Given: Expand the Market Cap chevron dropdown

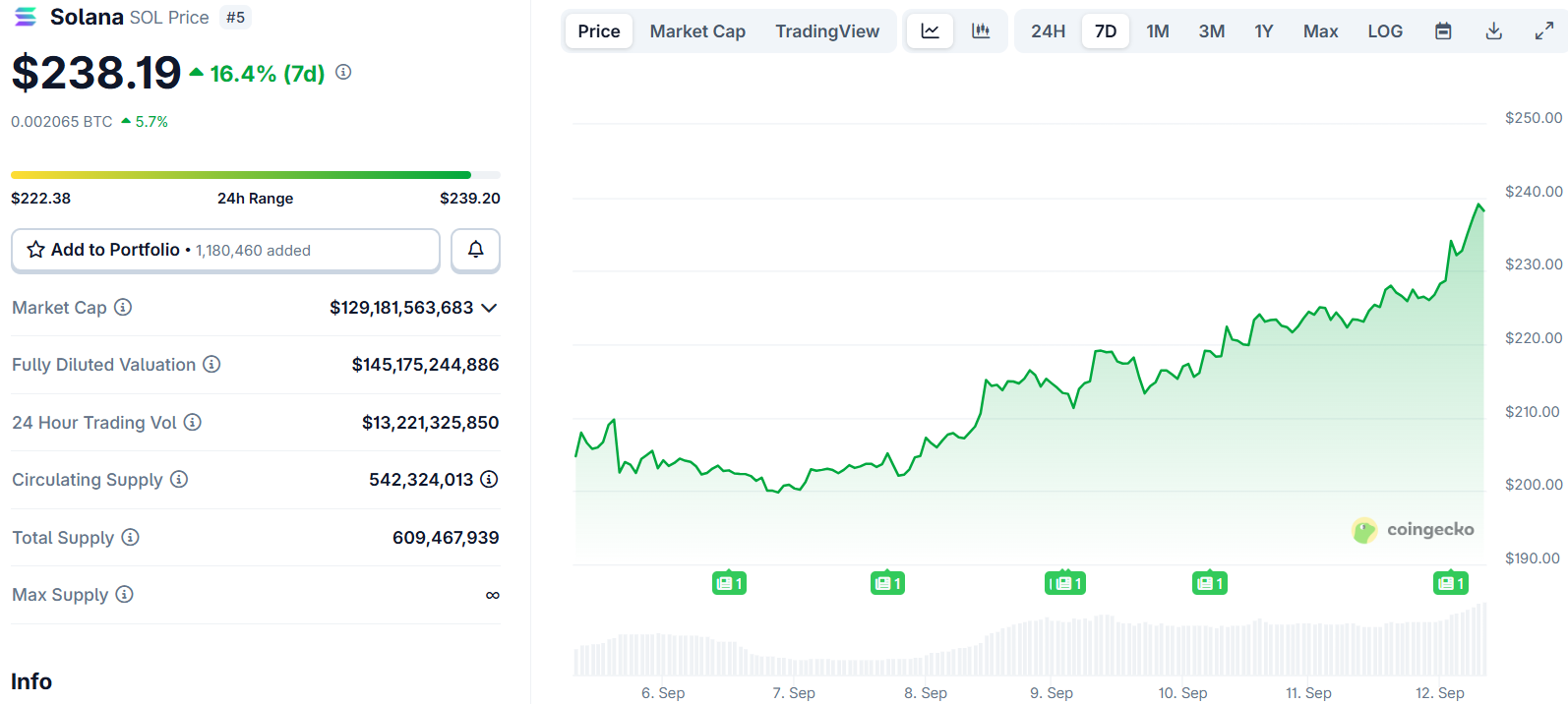Looking at the screenshot, I should 489,308.
